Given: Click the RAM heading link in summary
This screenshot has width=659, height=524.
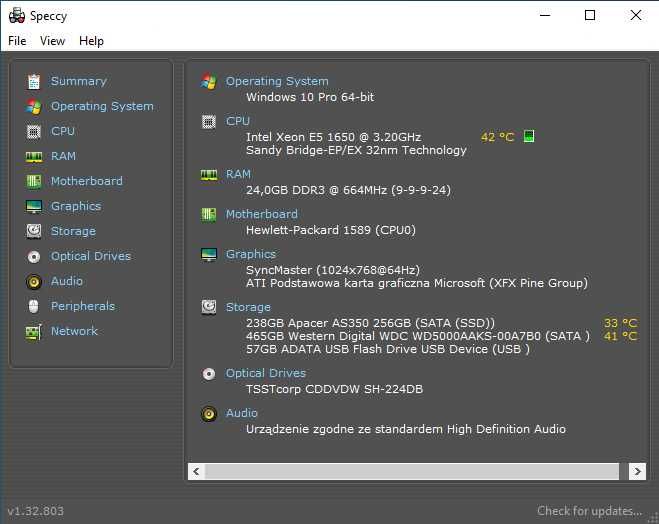Looking at the screenshot, I should 238,174.
